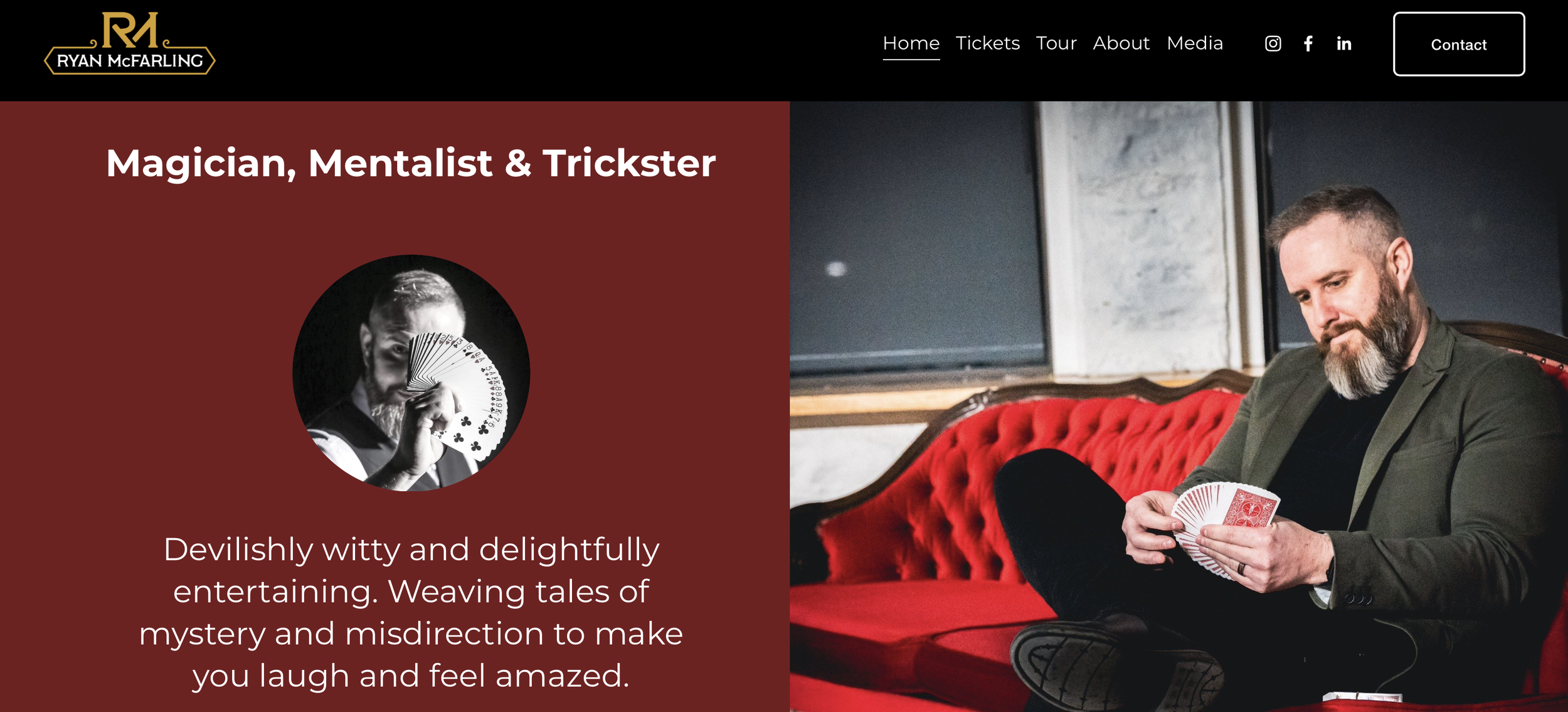
Task: Click the white window frame in hero photo
Action: point(1148,238)
